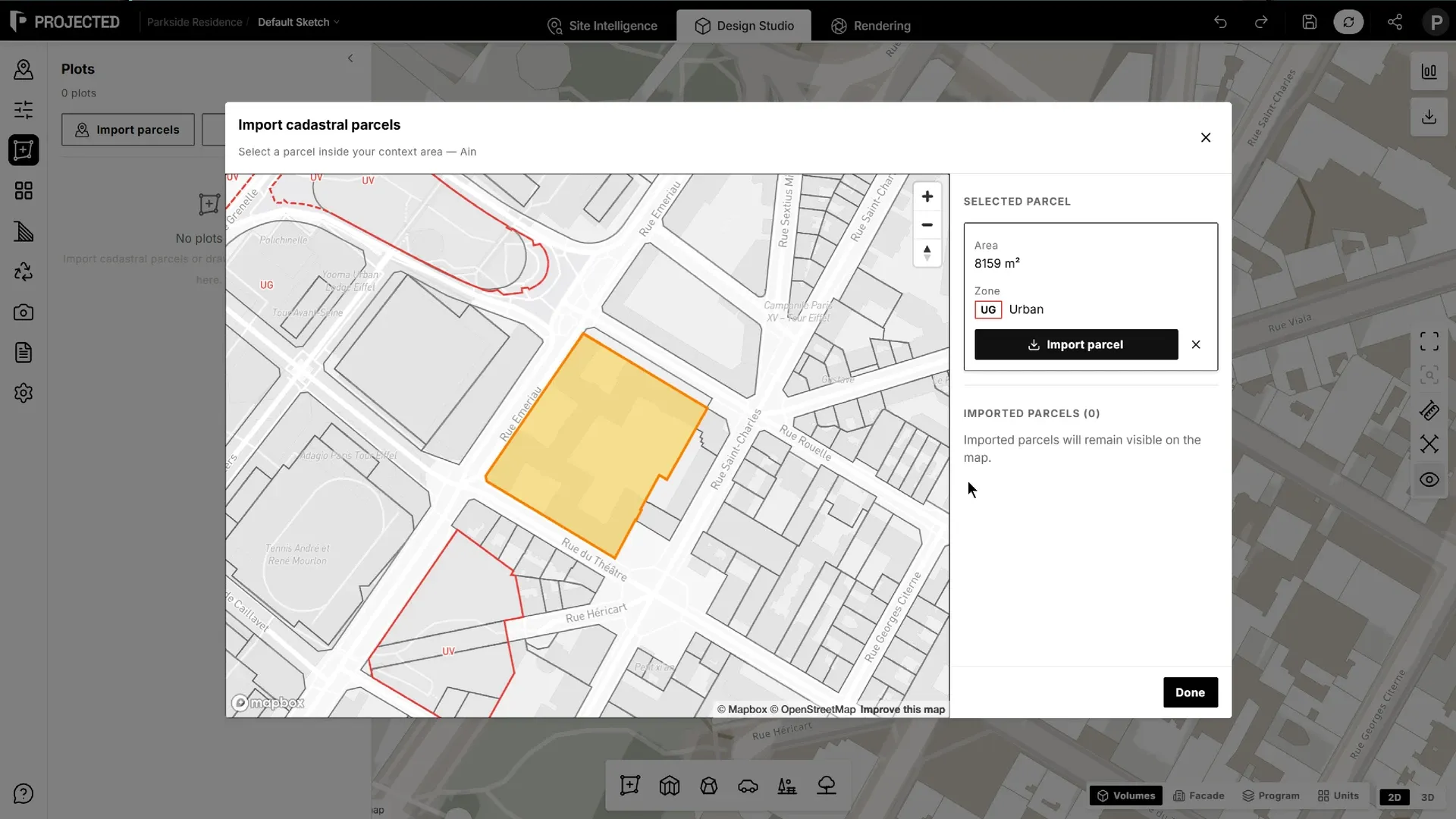Open the camera sidebar icon
Image resolution: width=1456 pixels, height=819 pixels.
tap(24, 312)
